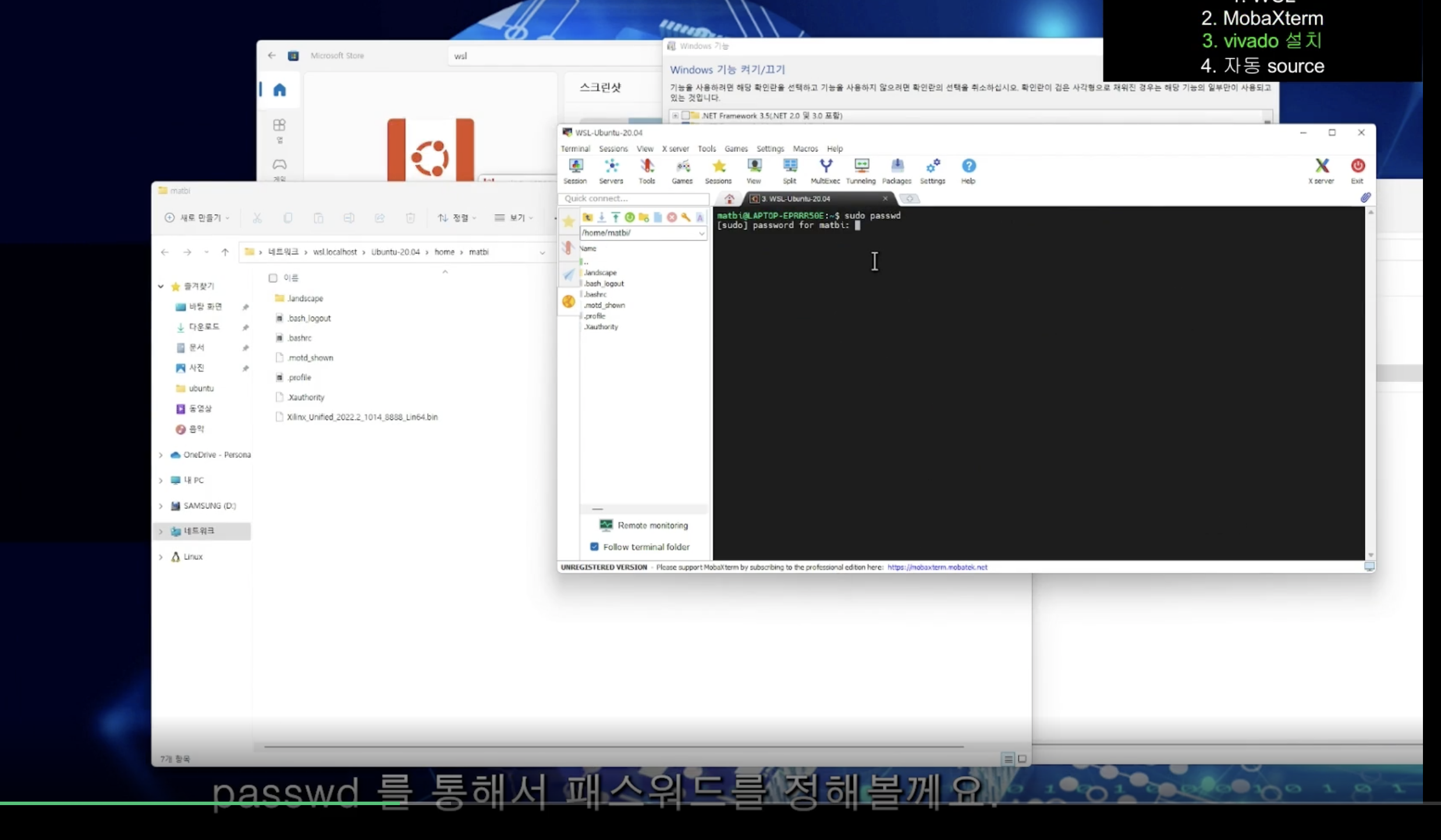Open the Macros paper plane sidebar tab
The image size is (1441, 840).
569,275
